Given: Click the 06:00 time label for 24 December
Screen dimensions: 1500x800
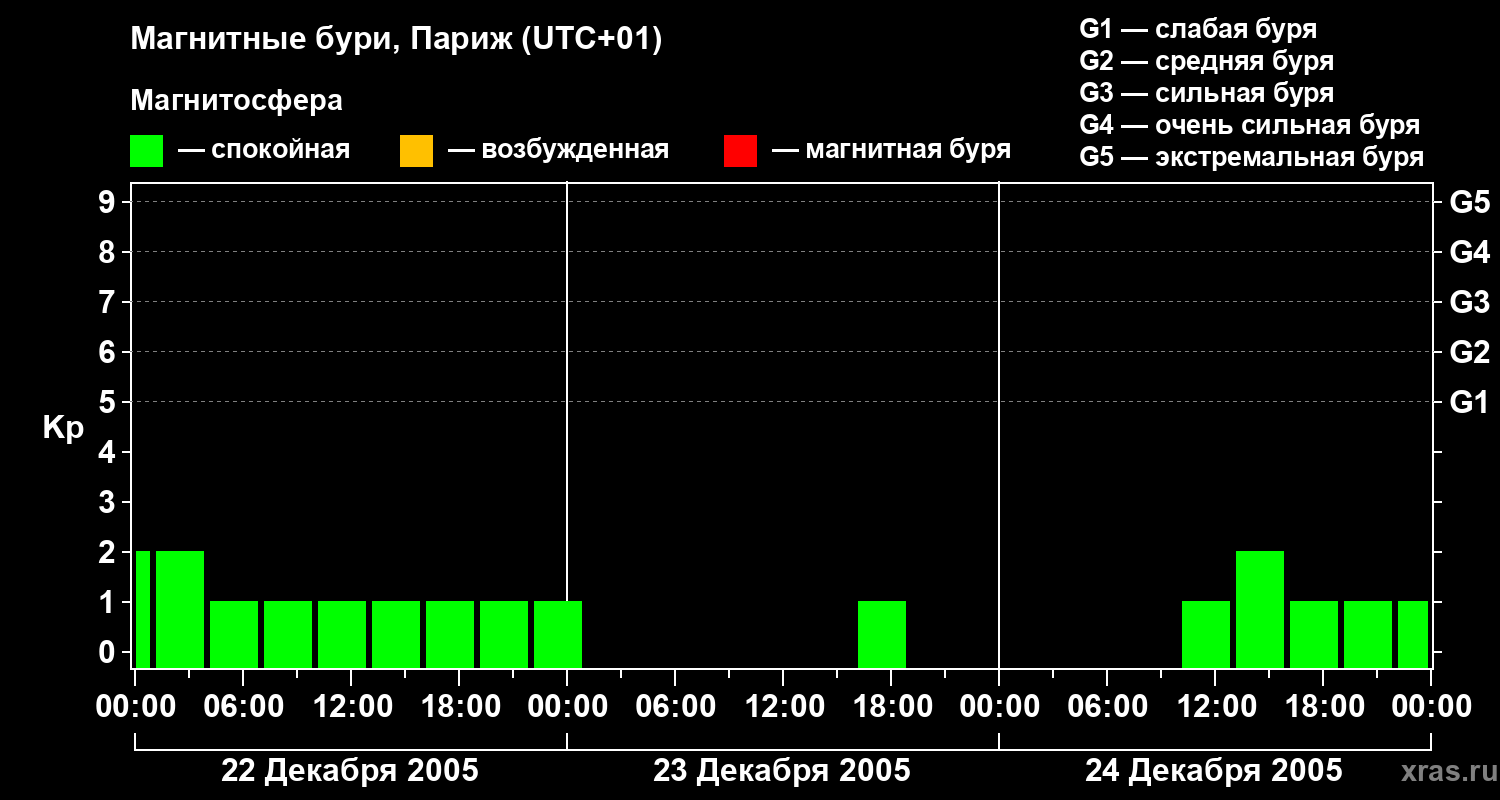Looking at the screenshot, I should [x=1107, y=706].
